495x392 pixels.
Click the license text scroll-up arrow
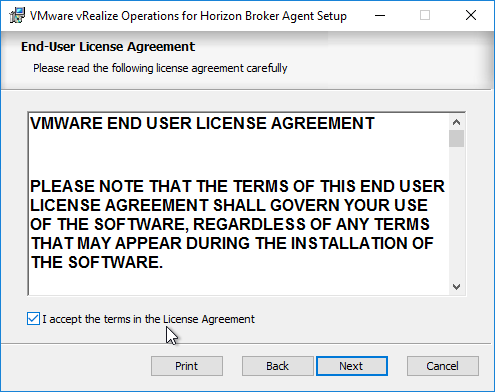456,122
